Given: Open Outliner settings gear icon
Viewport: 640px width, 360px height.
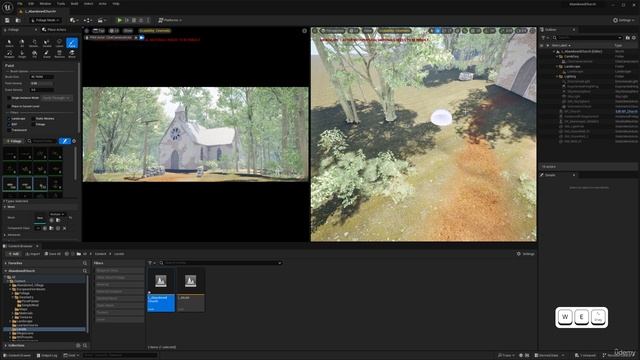Looking at the screenshot, I should [634, 38].
